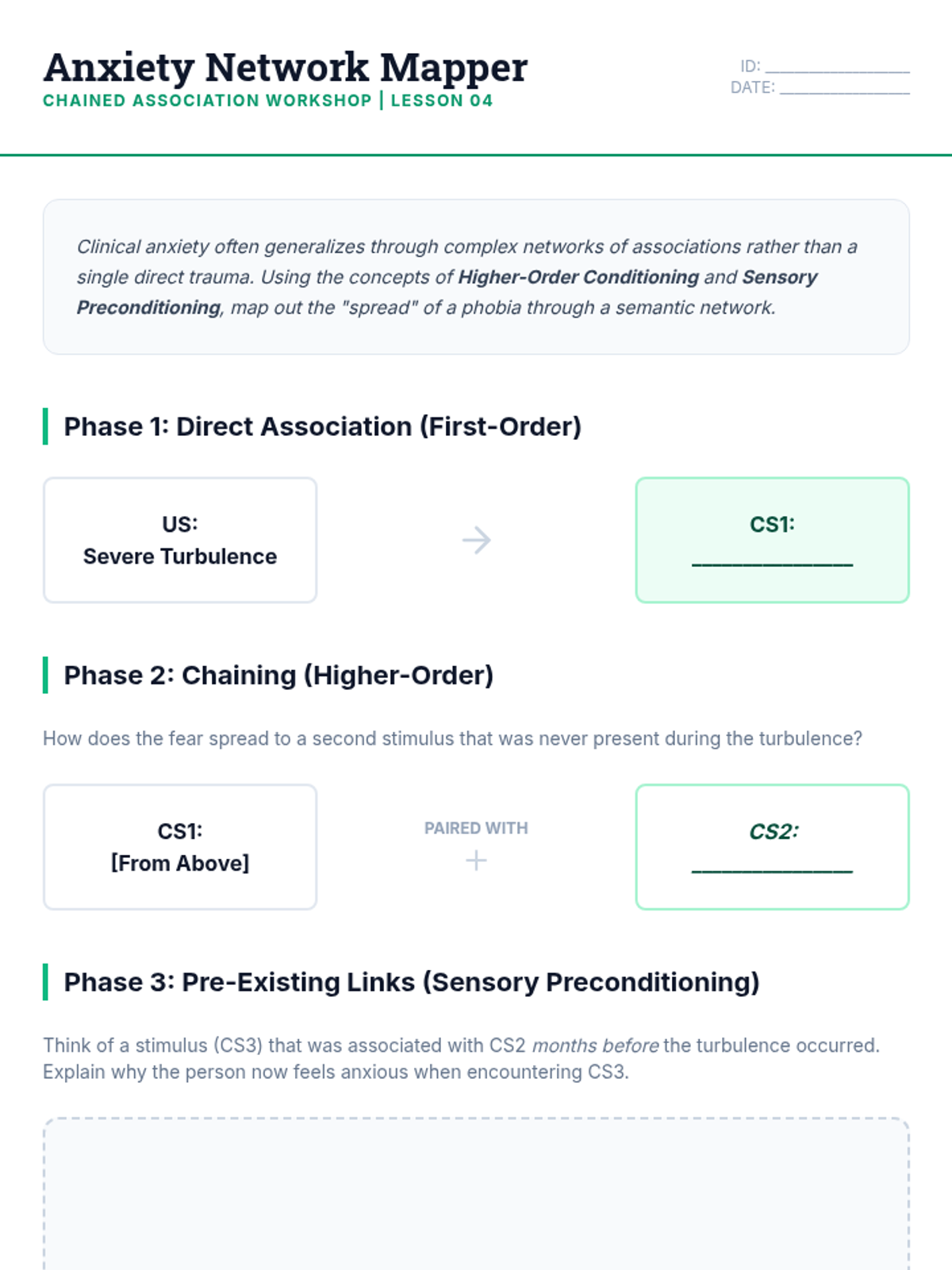The width and height of the screenshot is (952, 1270).
Task: Select the US: Severe Turbulence box
Action: [x=180, y=541]
